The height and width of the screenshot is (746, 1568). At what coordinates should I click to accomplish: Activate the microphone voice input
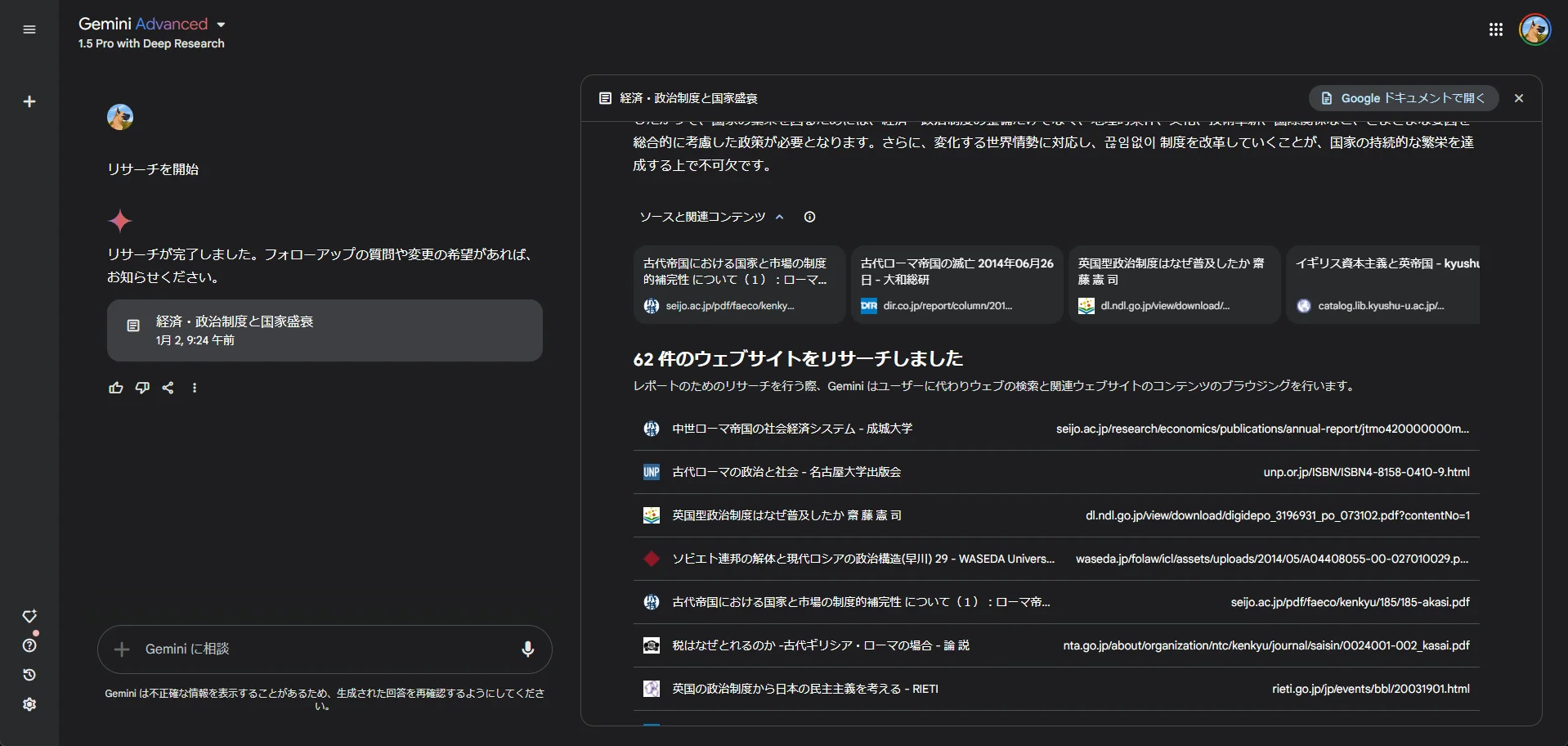[x=528, y=649]
